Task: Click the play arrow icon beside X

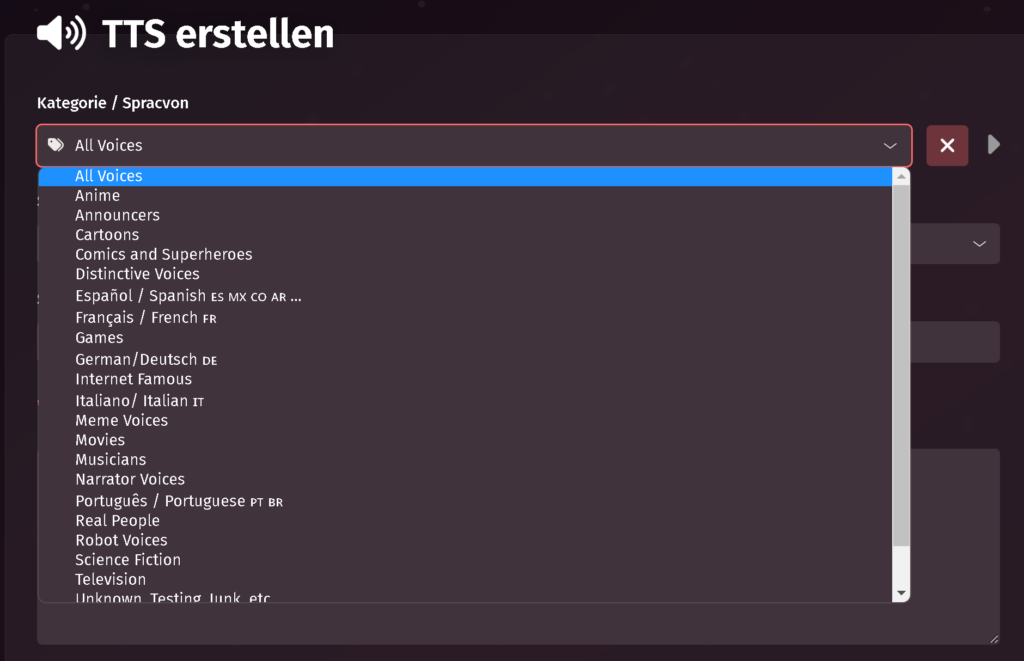Action: click(993, 144)
